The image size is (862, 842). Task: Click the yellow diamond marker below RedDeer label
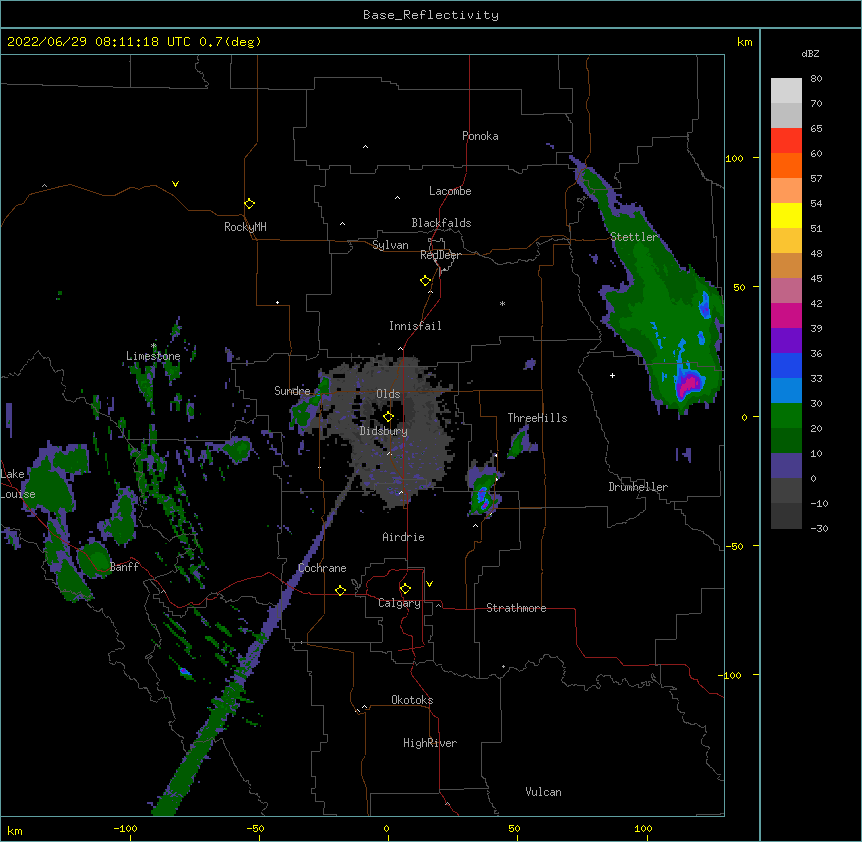click(x=425, y=281)
